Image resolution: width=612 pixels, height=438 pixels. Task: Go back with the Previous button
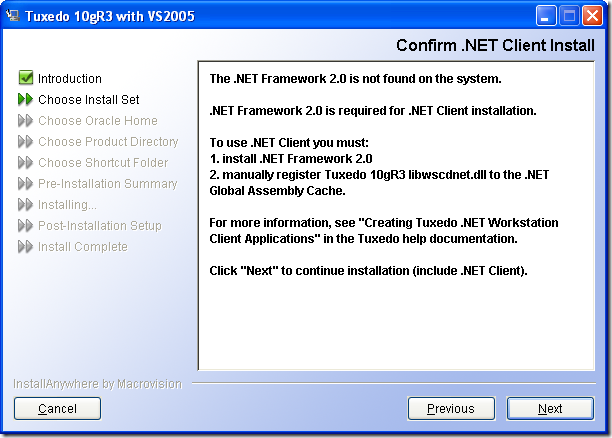pos(450,408)
